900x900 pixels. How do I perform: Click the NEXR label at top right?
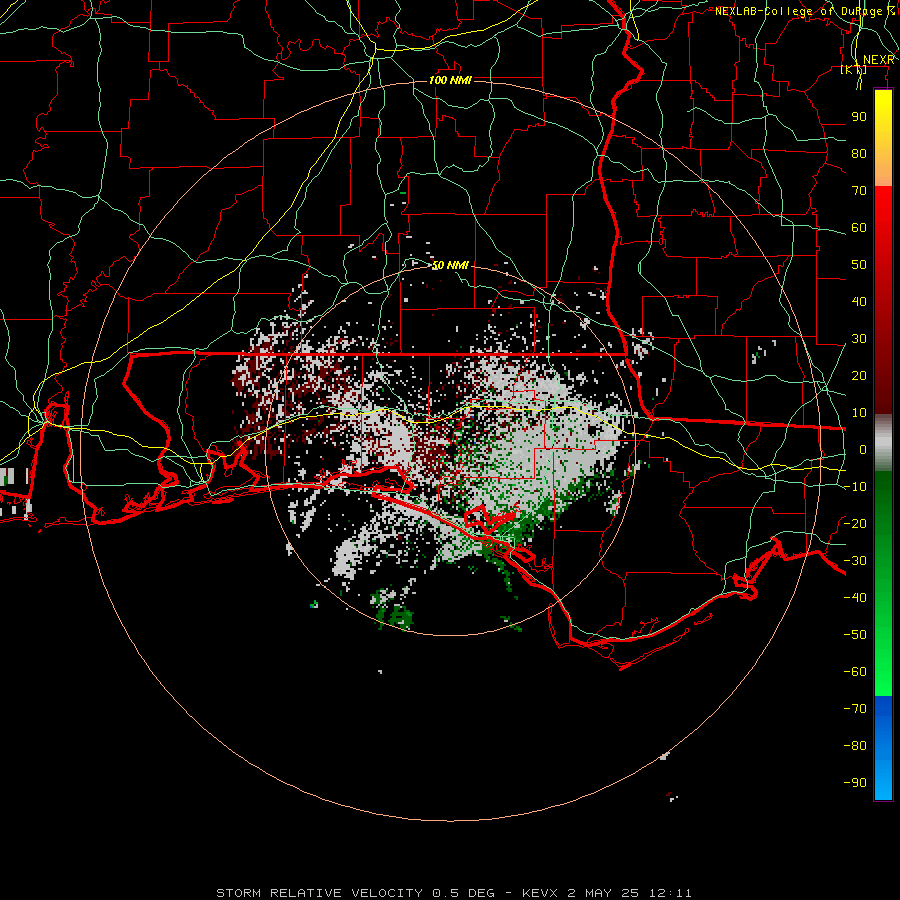(879, 60)
